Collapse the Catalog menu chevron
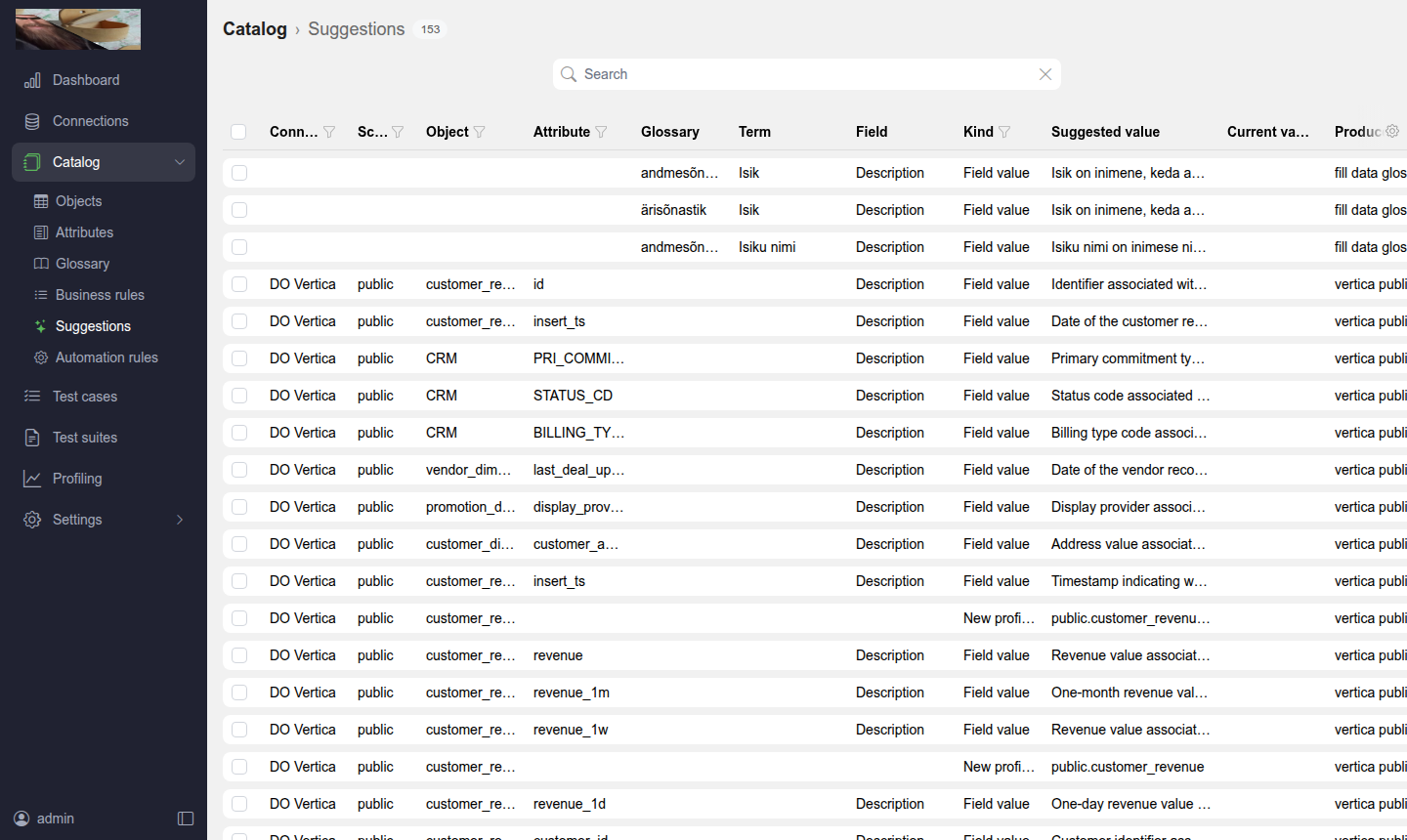Image resolution: width=1407 pixels, height=840 pixels. pos(180,162)
